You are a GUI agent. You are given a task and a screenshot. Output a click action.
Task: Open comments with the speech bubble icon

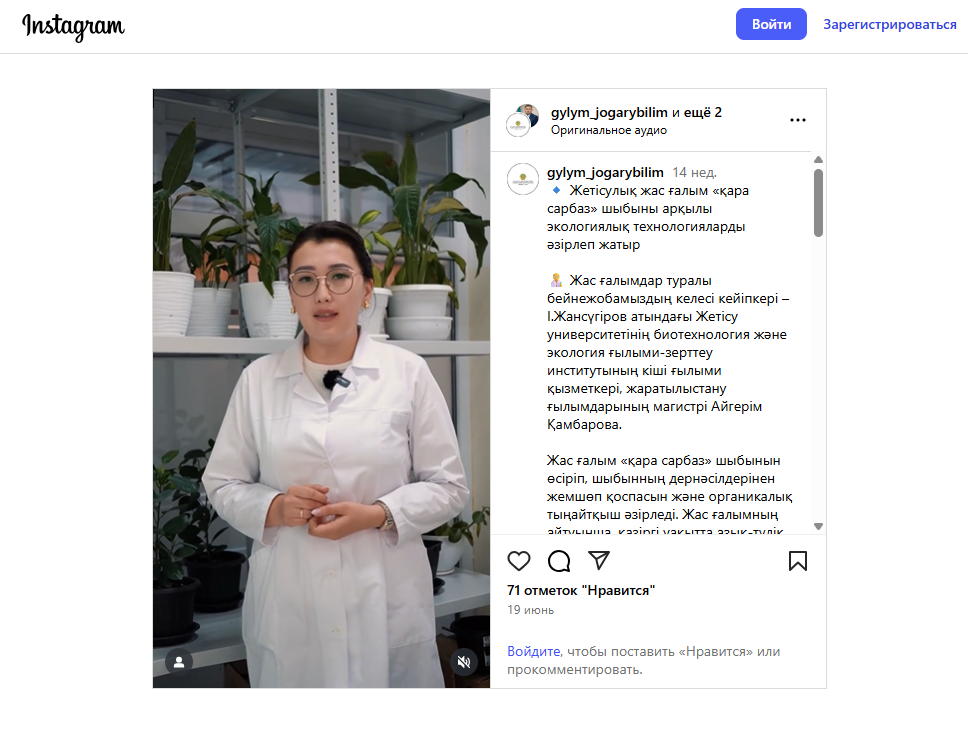click(559, 561)
